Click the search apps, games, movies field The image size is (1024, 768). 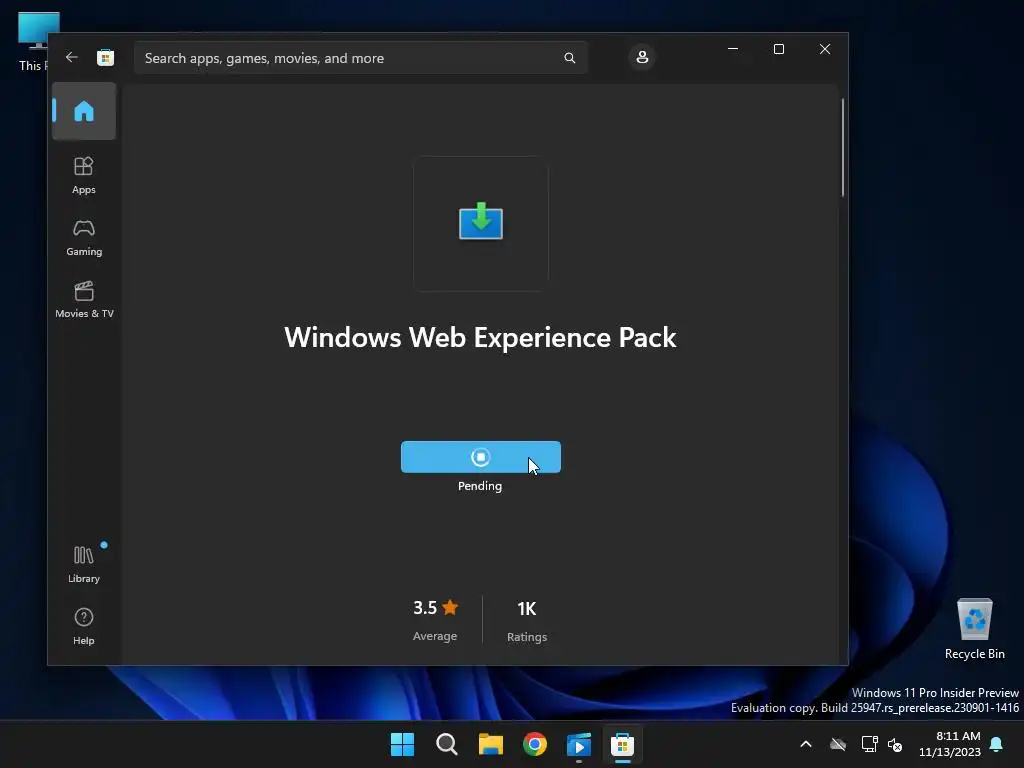[x=361, y=58]
